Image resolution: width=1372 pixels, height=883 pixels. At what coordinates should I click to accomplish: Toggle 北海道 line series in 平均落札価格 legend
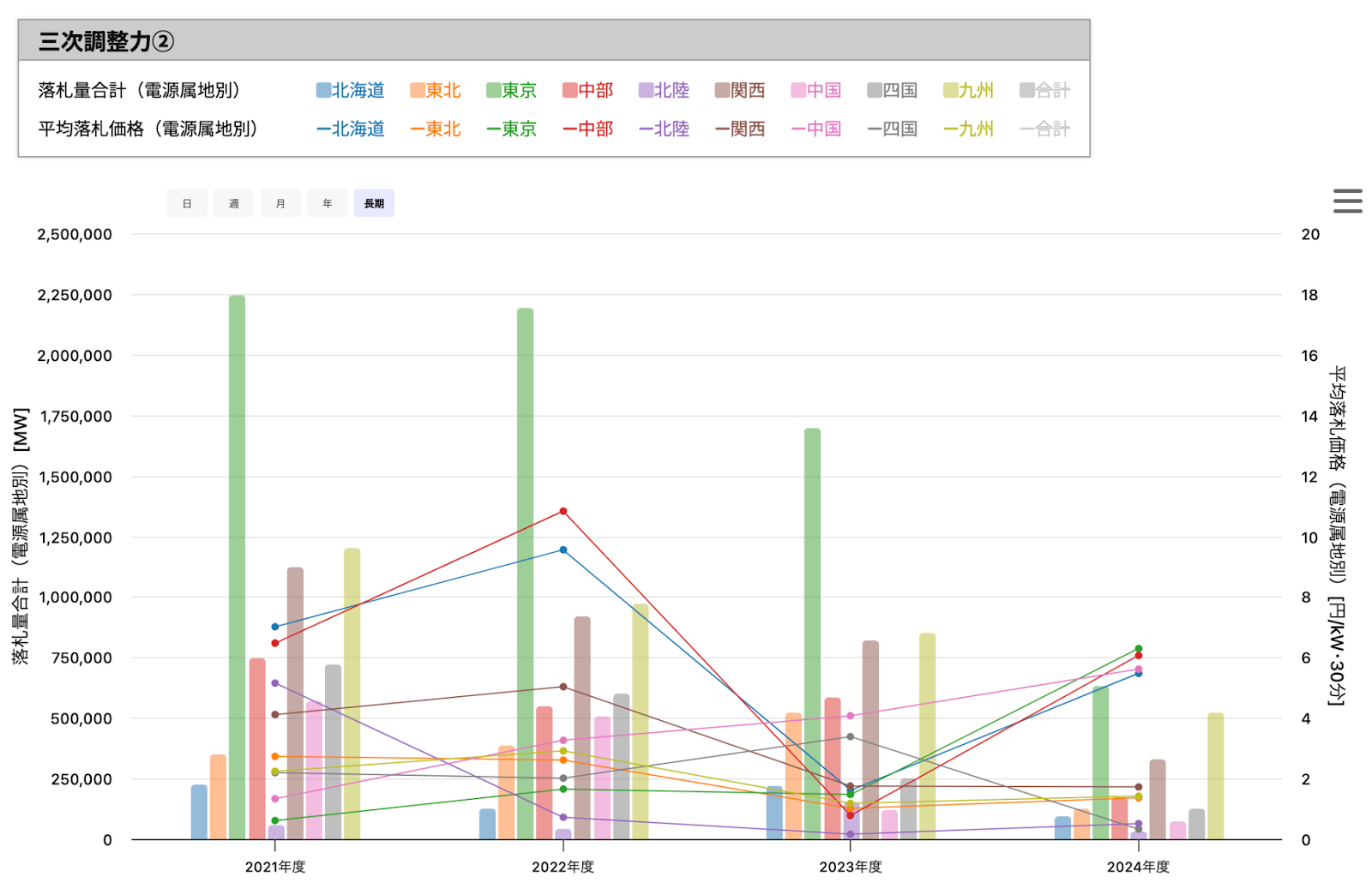click(x=350, y=129)
